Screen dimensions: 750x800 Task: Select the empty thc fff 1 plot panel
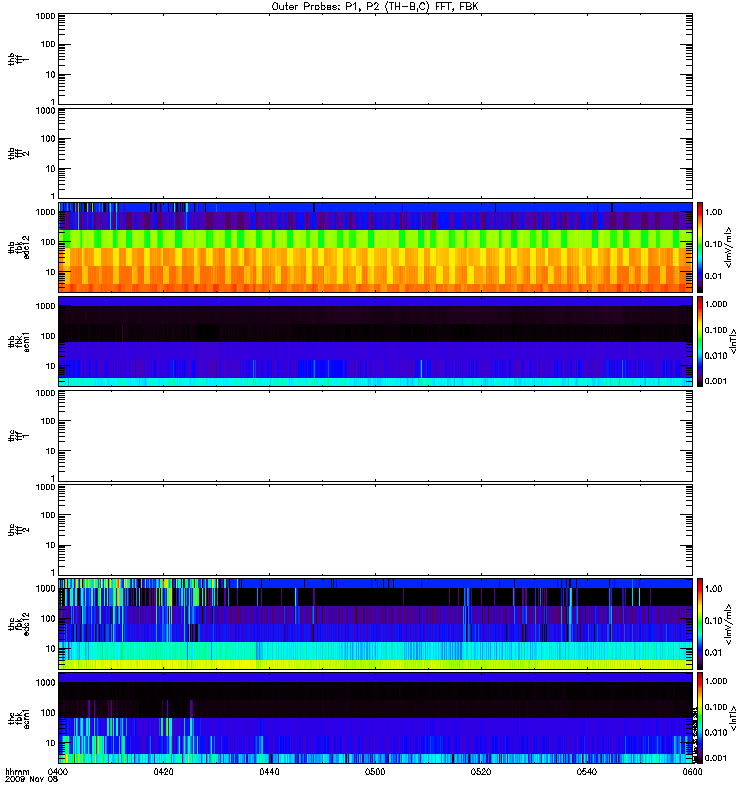376,436
